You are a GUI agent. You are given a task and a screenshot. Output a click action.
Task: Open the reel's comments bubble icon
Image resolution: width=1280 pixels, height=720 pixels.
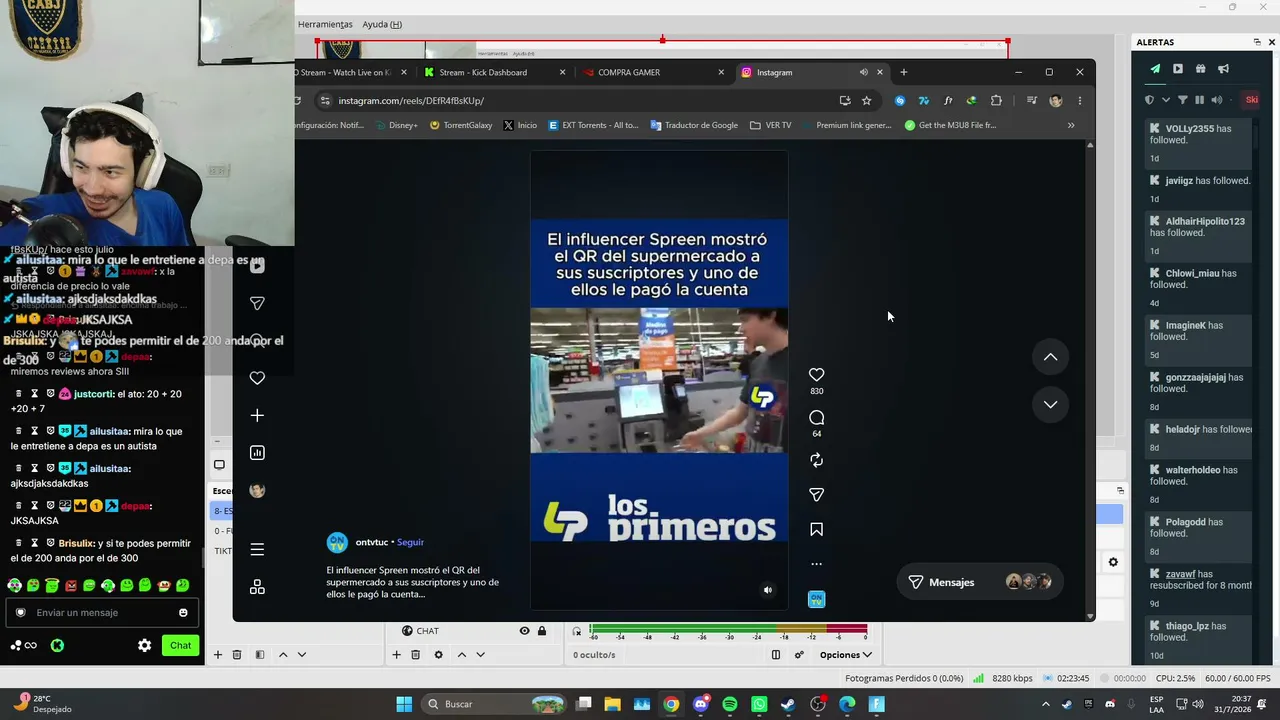(816, 417)
